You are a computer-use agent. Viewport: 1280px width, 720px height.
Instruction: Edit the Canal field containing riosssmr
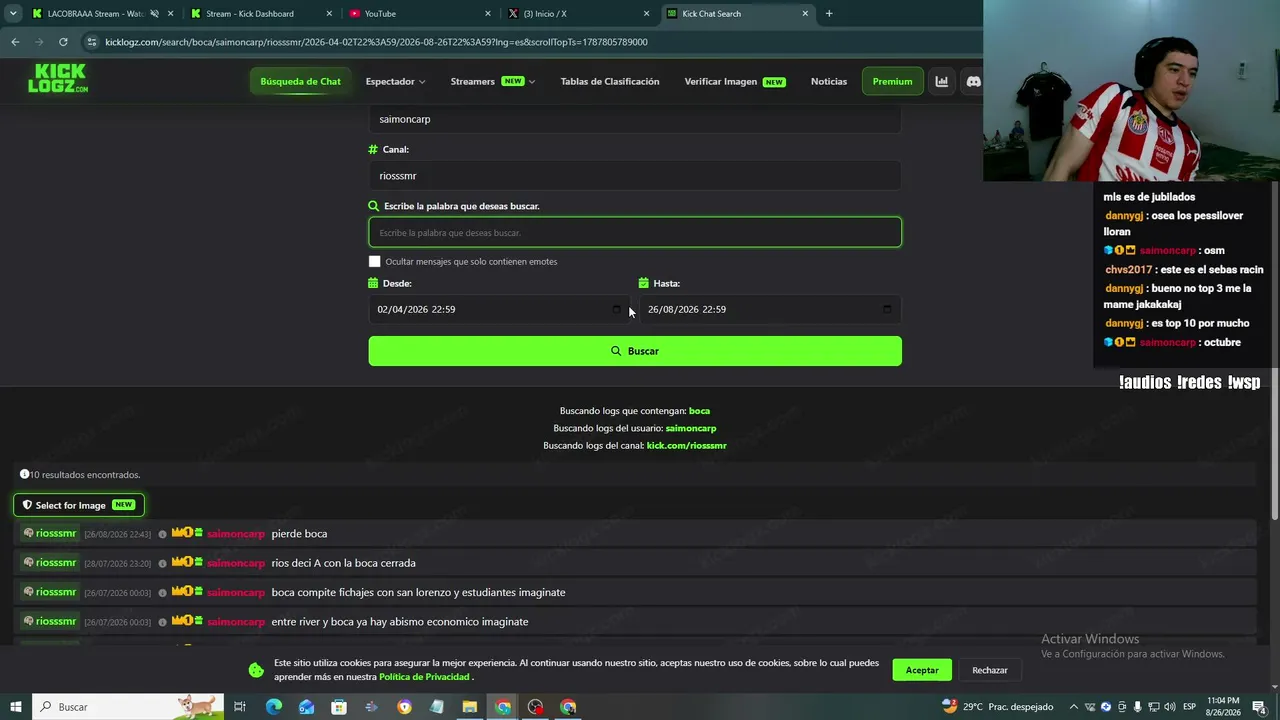635,176
